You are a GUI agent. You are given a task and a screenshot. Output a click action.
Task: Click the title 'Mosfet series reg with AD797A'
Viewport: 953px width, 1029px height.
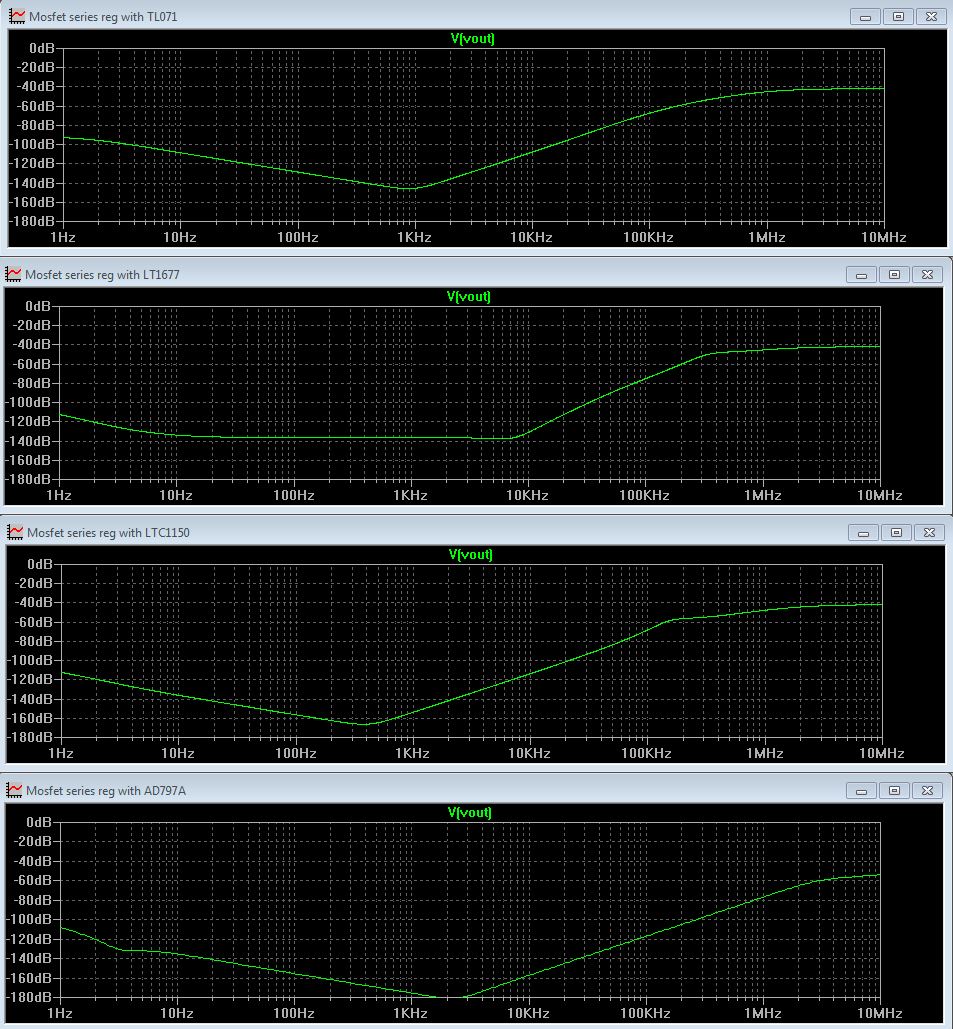(106, 791)
